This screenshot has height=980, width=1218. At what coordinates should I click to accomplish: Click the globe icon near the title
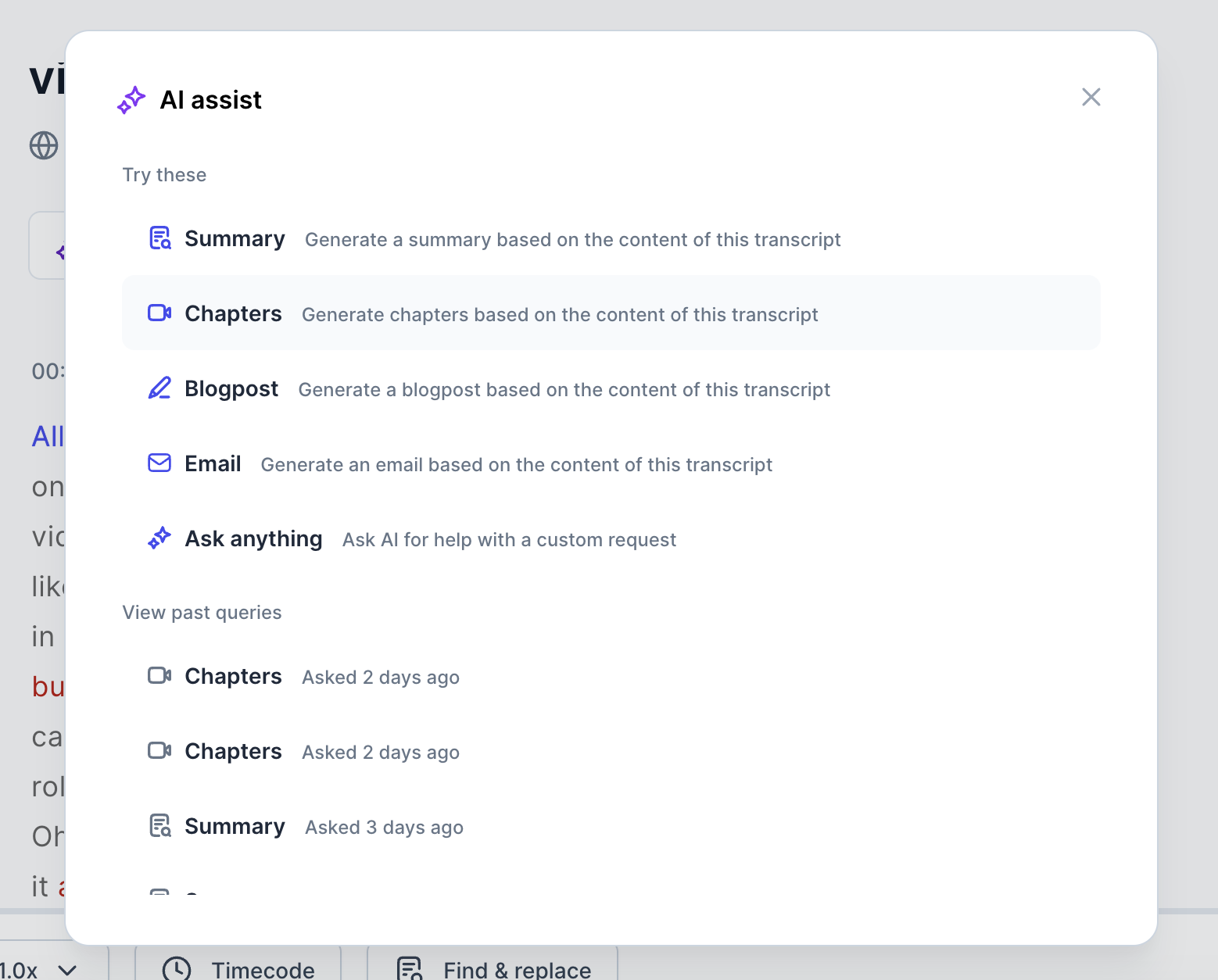pyautogui.click(x=44, y=145)
